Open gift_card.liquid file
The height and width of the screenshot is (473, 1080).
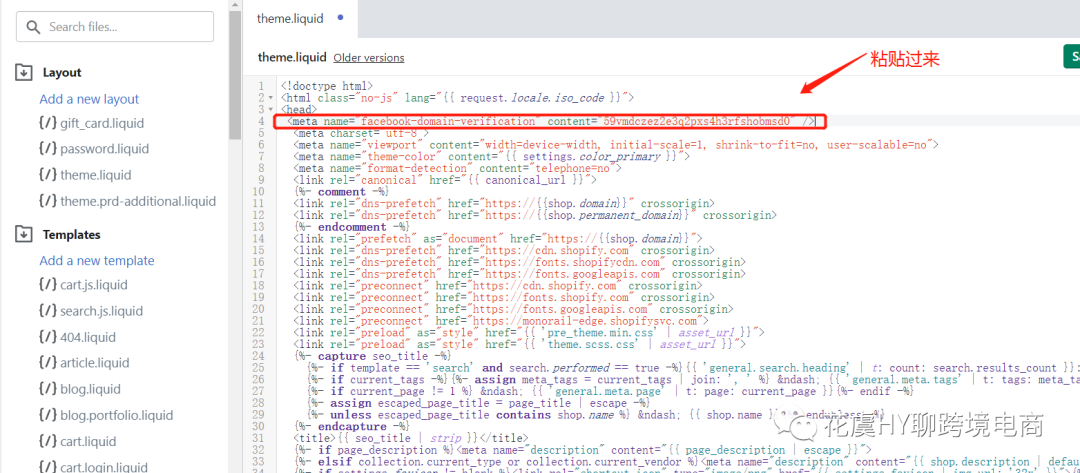(x=102, y=123)
